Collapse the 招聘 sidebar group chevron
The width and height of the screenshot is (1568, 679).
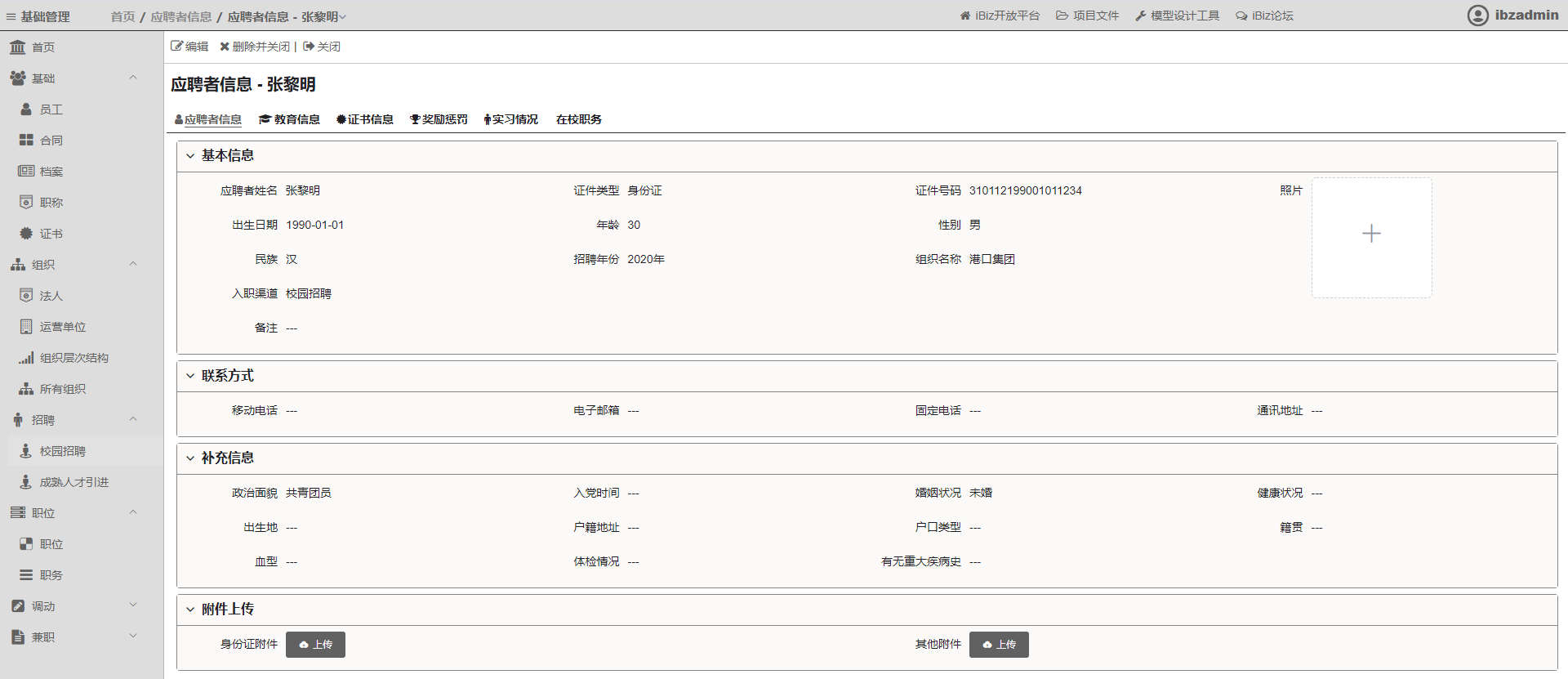tap(133, 419)
